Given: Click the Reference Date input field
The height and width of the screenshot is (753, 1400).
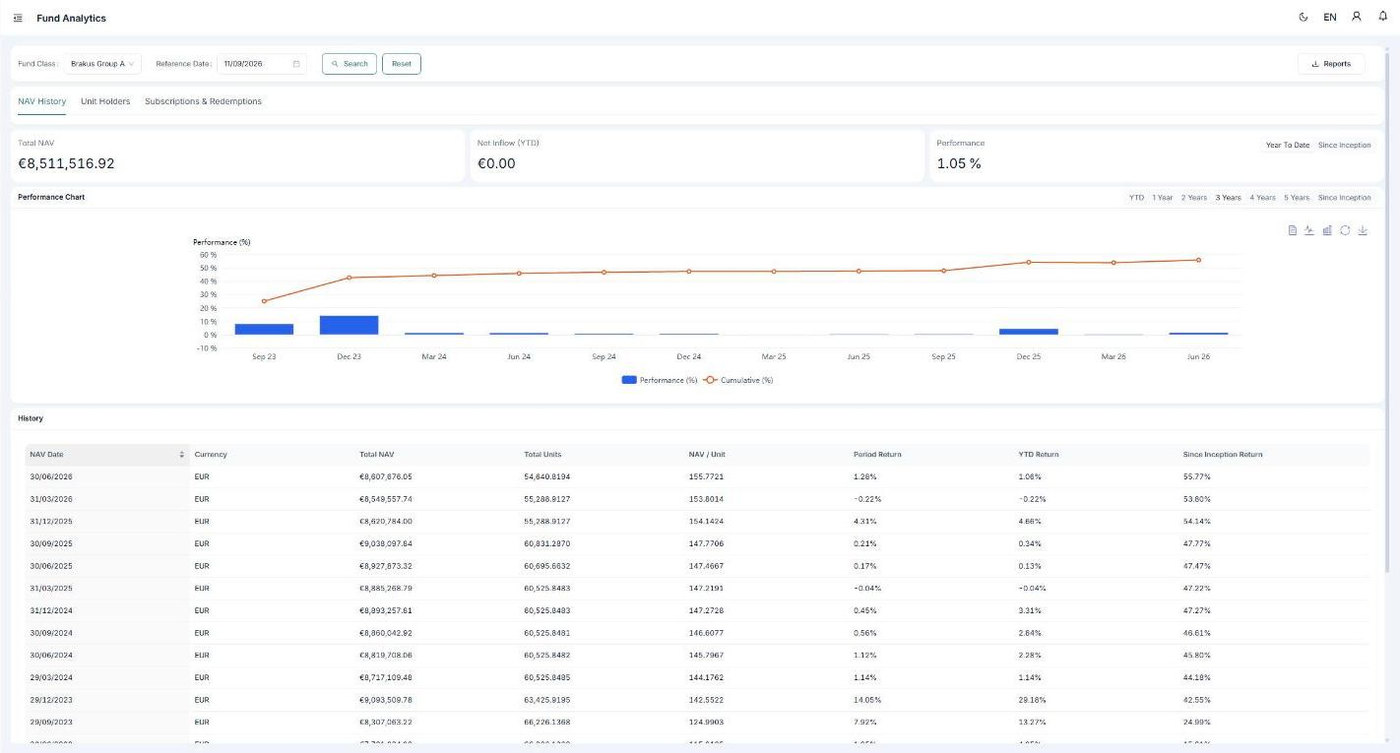Looking at the screenshot, I should pyautogui.click(x=262, y=64).
